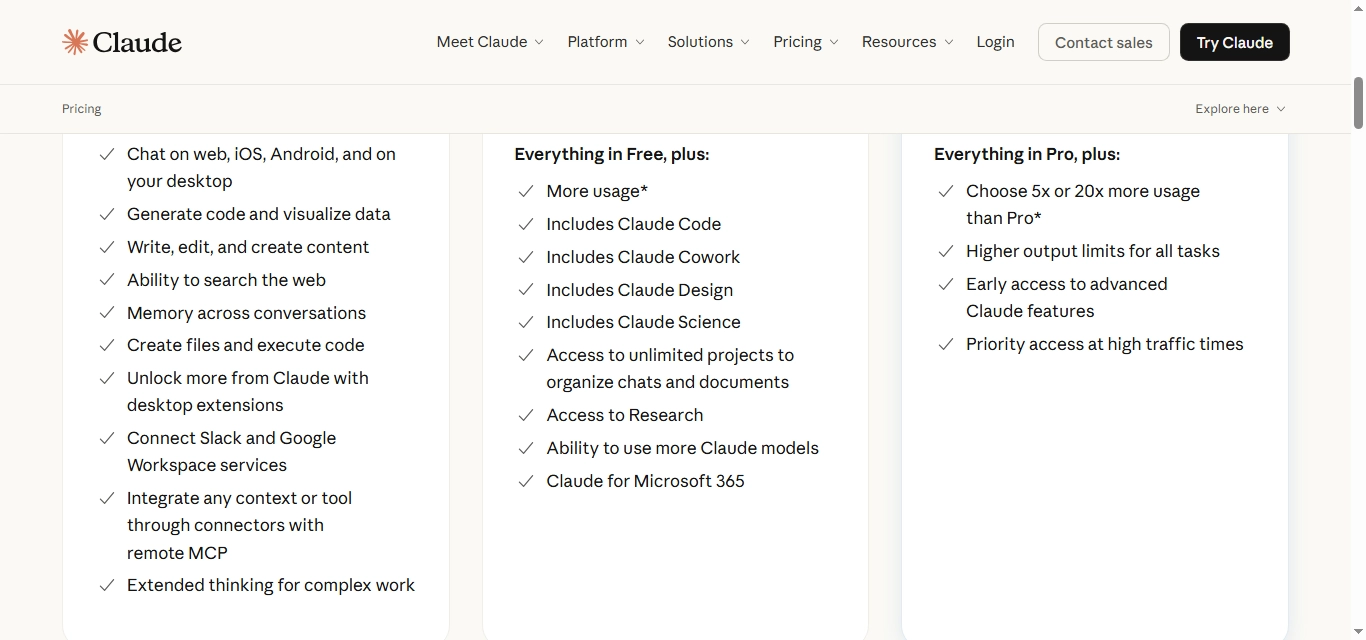Click the 'Includes Claude Code' text
The width and height of the screenshot is (1366, 640).
pos(634,224)
